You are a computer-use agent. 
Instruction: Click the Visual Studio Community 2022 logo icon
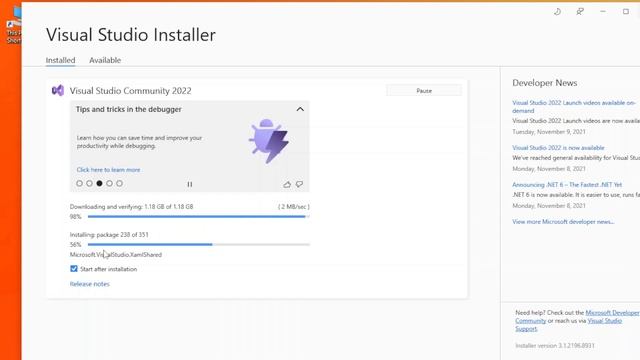[x=58, y=90]
